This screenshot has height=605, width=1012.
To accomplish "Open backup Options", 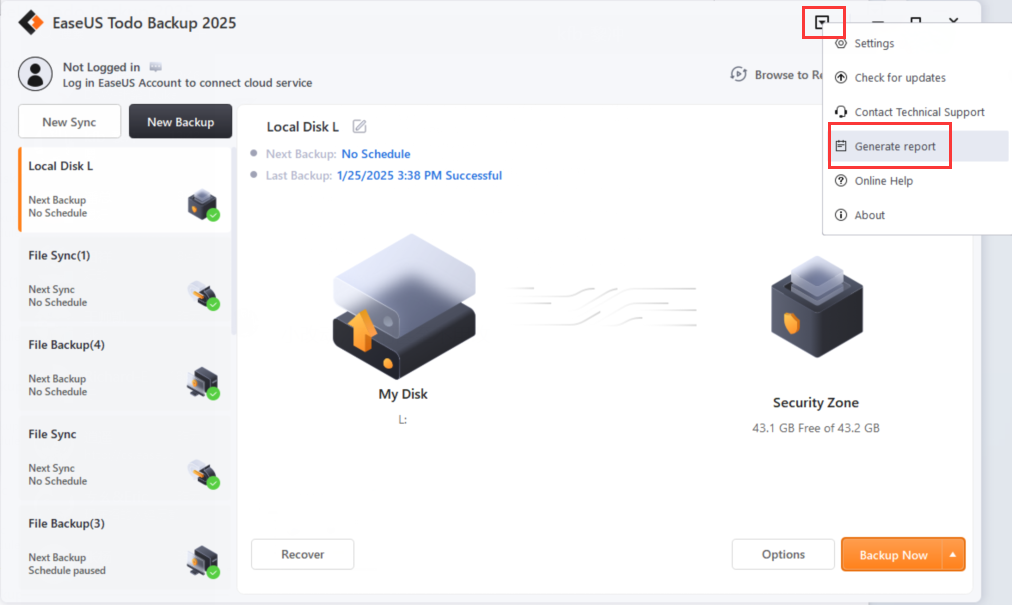I will point(783,554).
